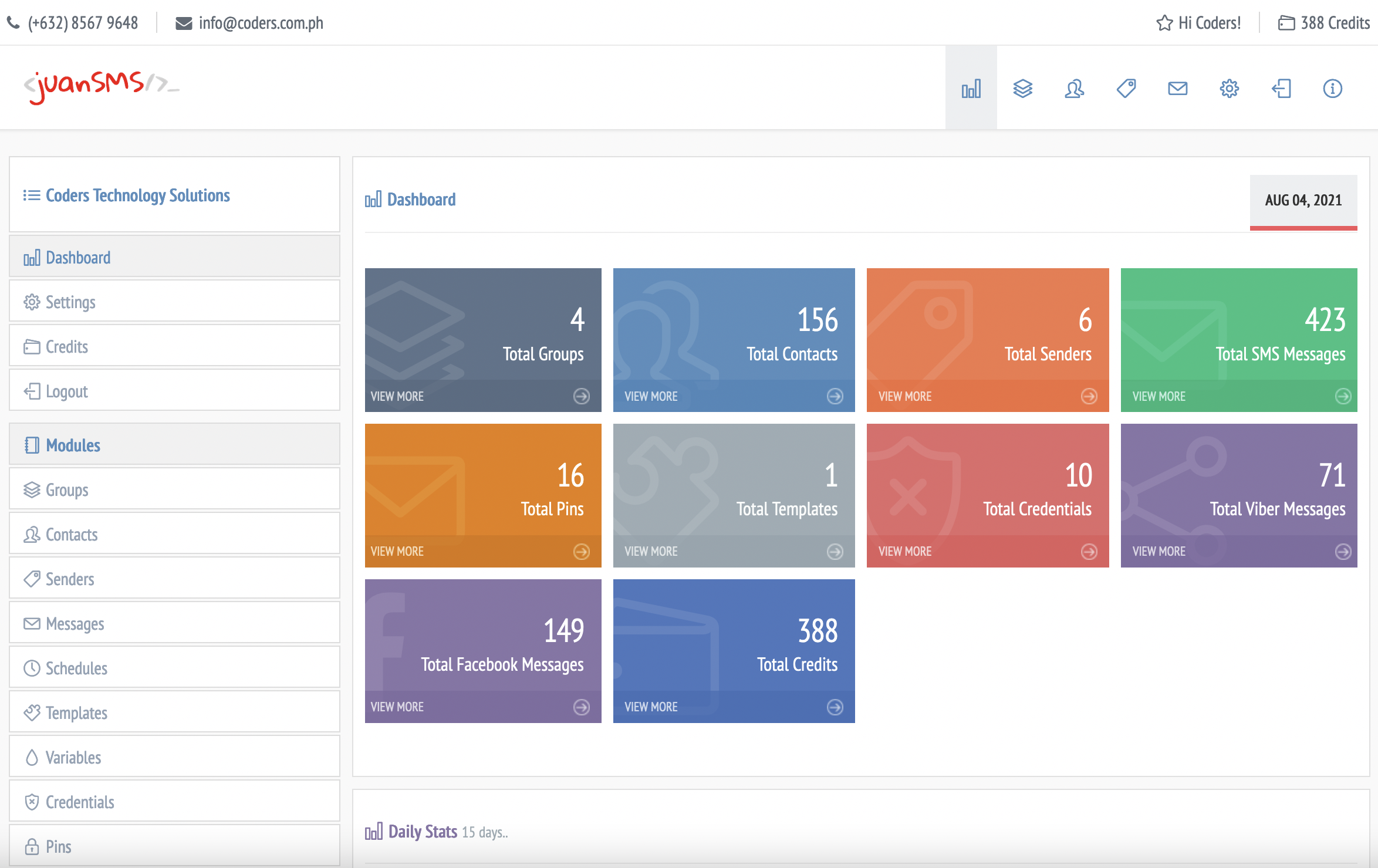1378x868 pixels.
Task: Open Messages module in sidebar
Action: tap(174, 623)
